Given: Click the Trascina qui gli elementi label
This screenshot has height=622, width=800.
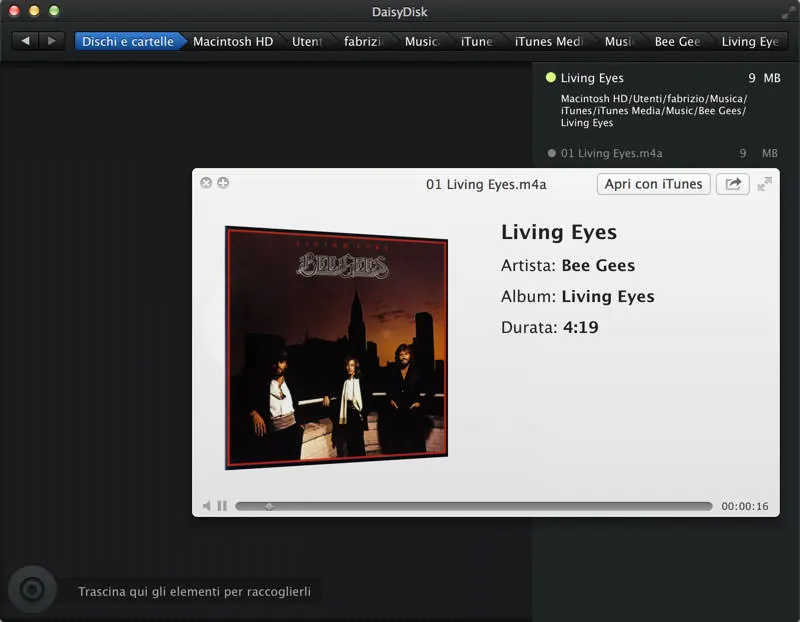Looking at the screenshot, I should tap(194, 591).
